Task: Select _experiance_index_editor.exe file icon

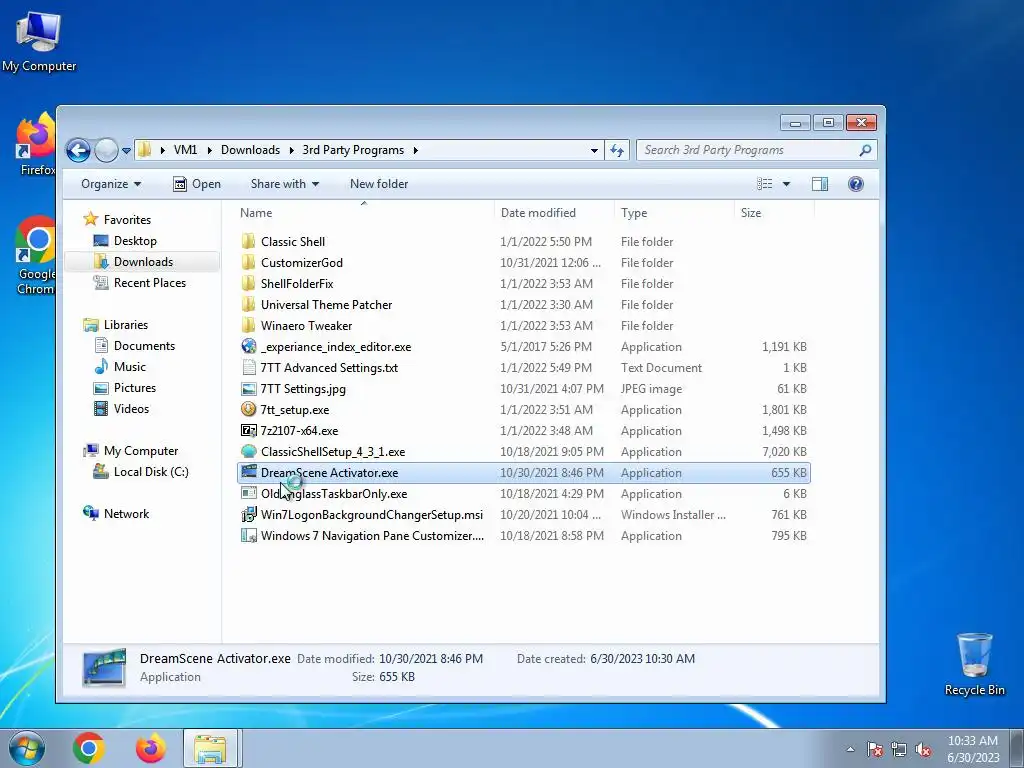Action: point(248,346)
